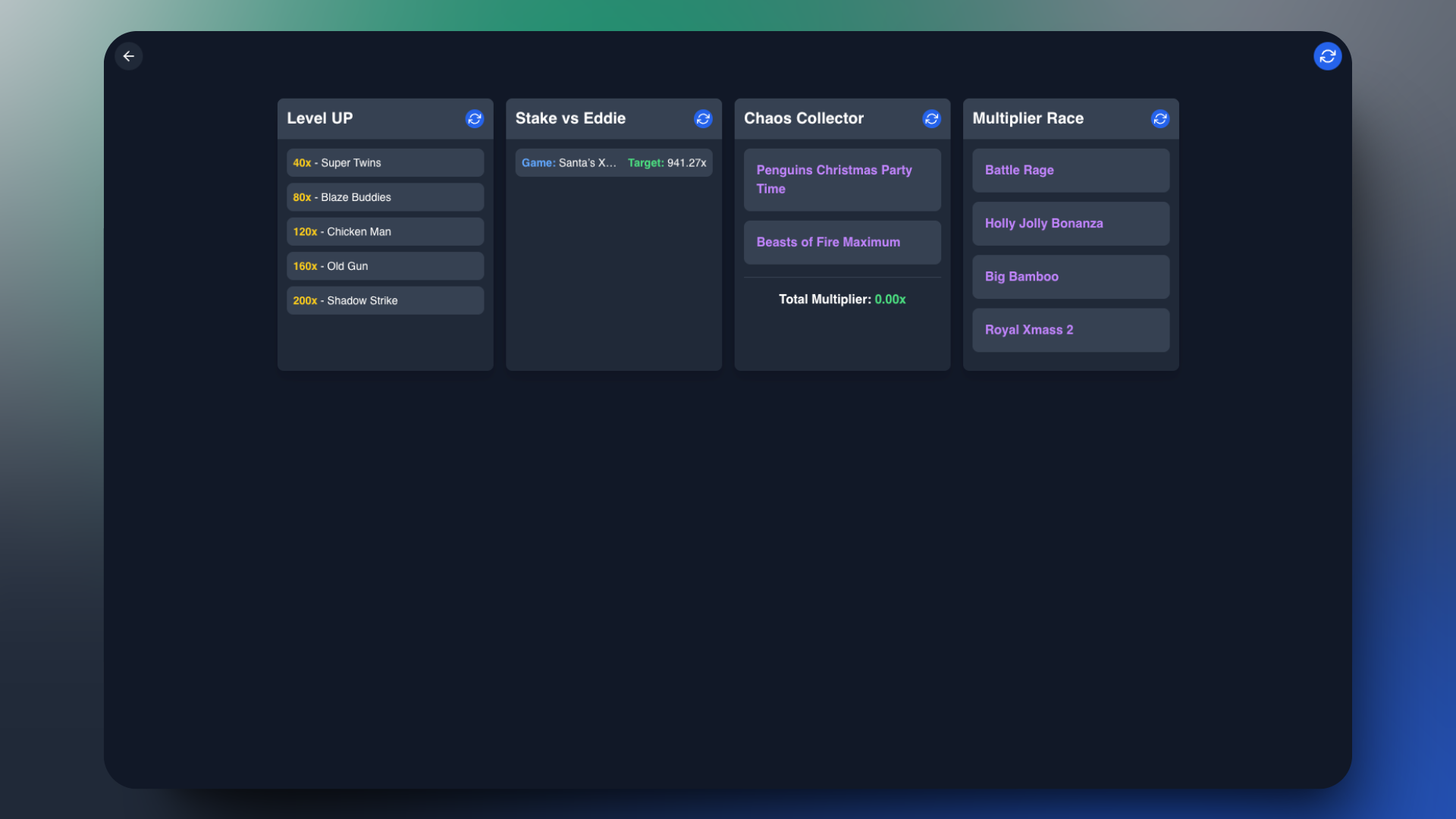
Task: Click the Total Multiplier value
Action: click(x=890, y=300)
